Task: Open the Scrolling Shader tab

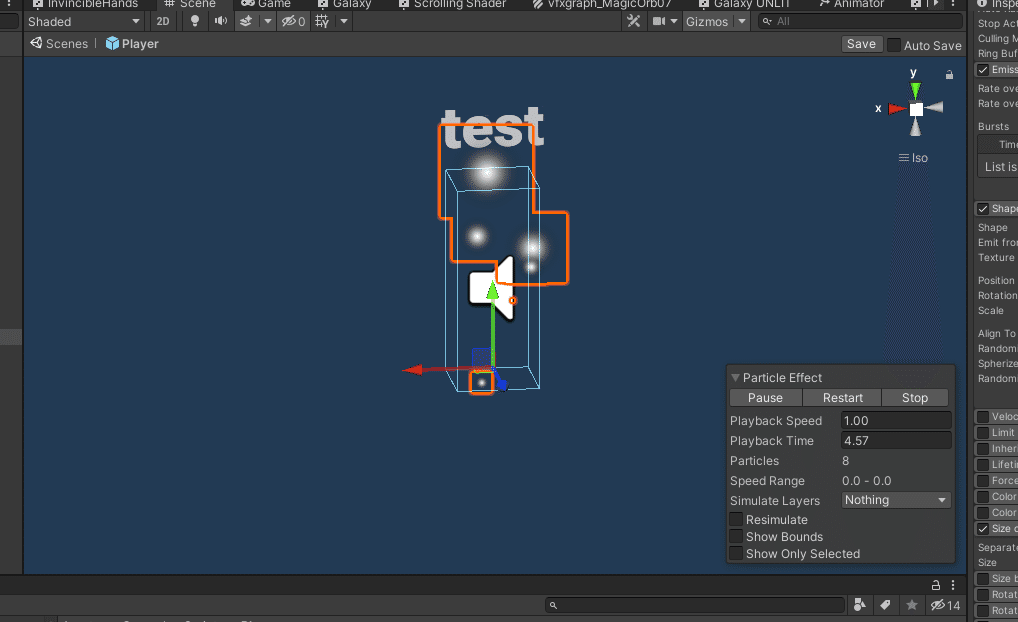Action: (452, 5)
